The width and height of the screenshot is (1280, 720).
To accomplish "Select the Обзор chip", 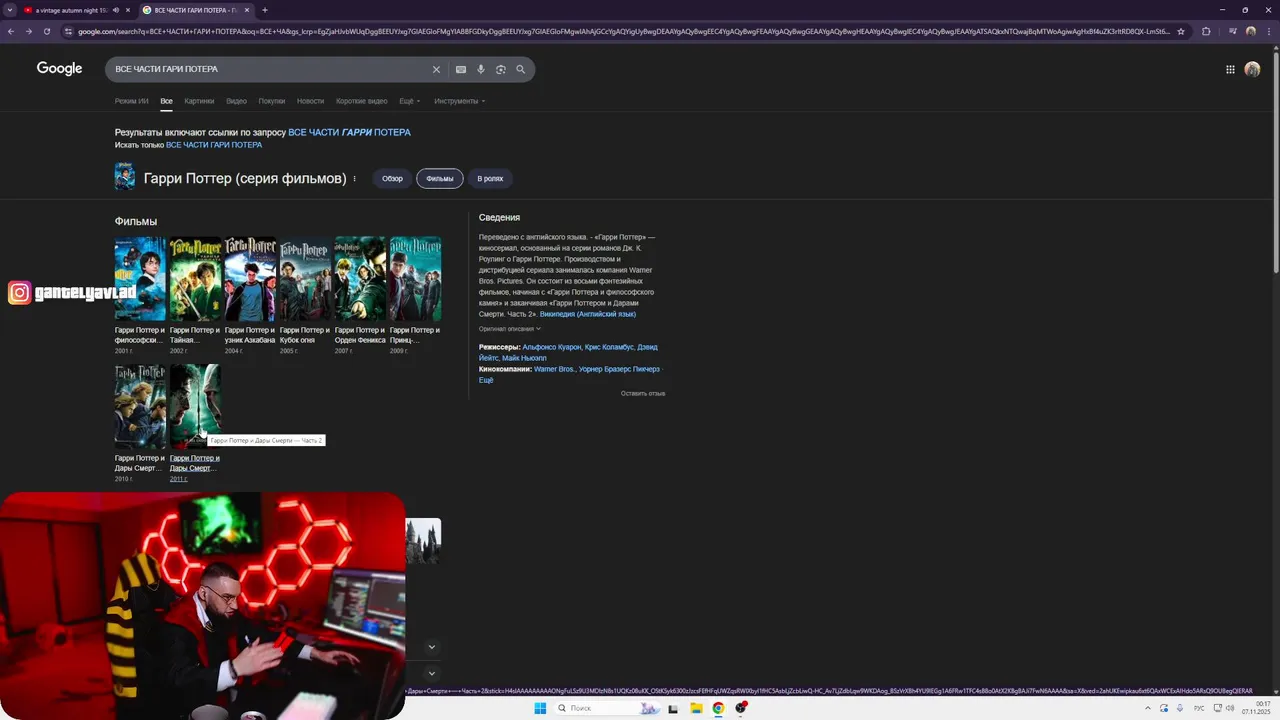I will (x=392, y=179).
